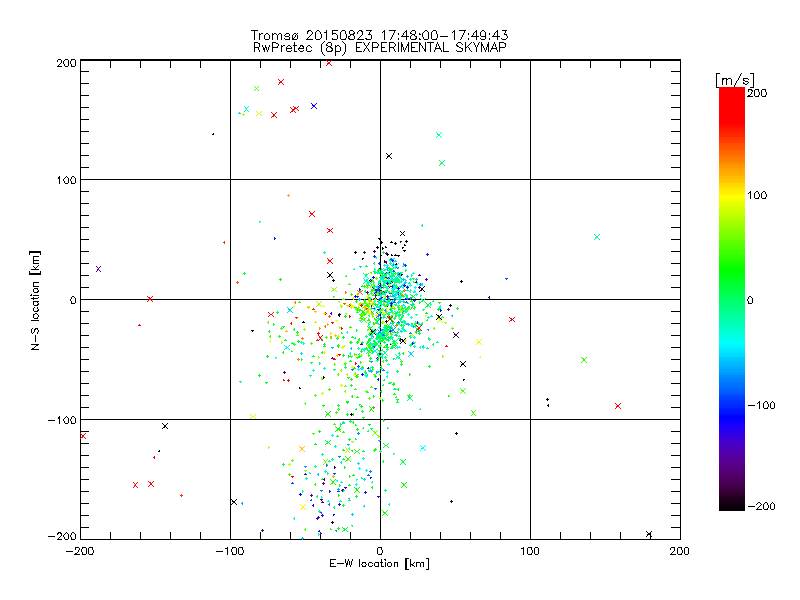800x600 pixels.
Task: Click the -200 tick label on N-S axis
Action: (62, 536)
